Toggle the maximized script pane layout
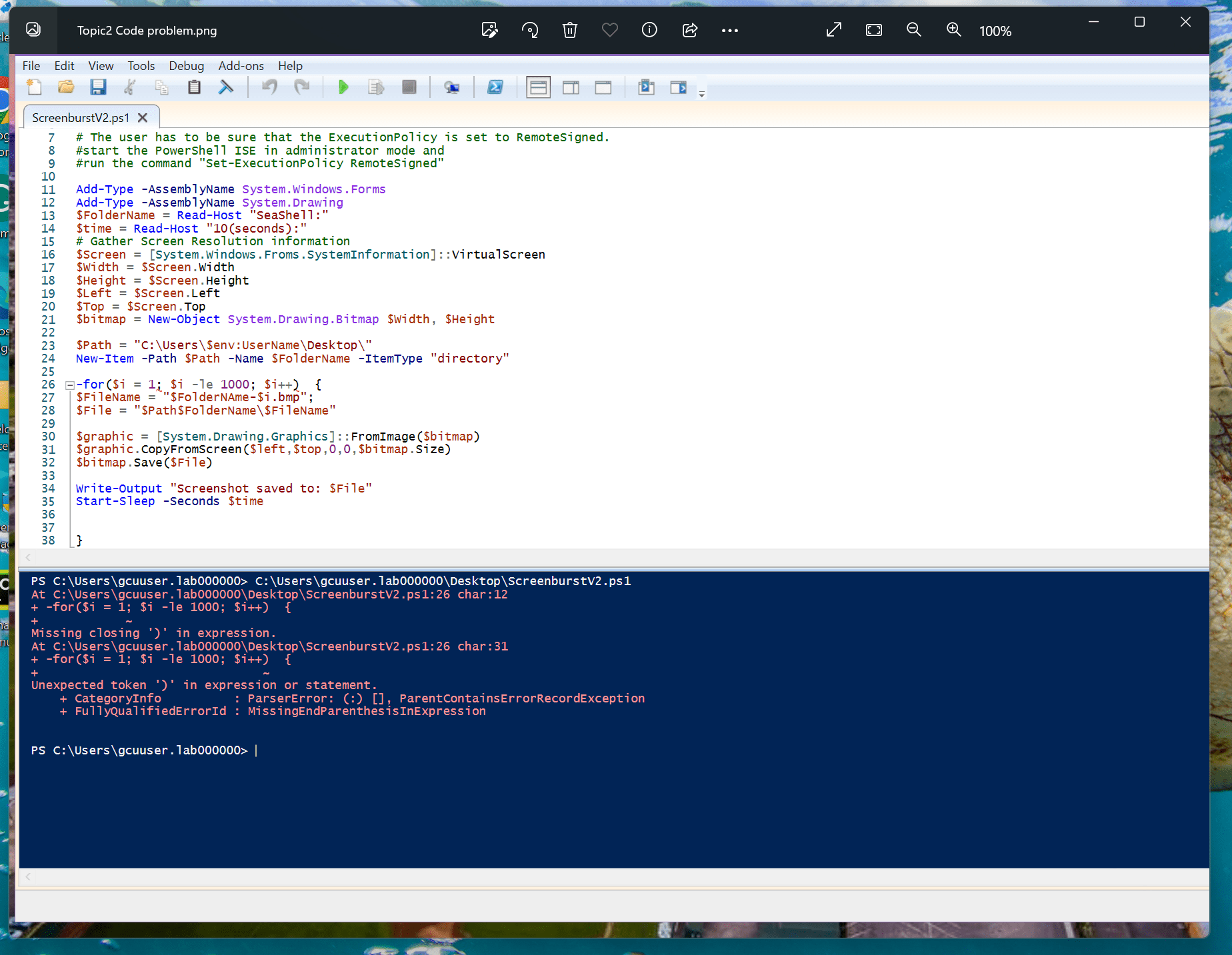Viewport: 1232px width, 955px height. pyautogui.click(x=603, y=87)
